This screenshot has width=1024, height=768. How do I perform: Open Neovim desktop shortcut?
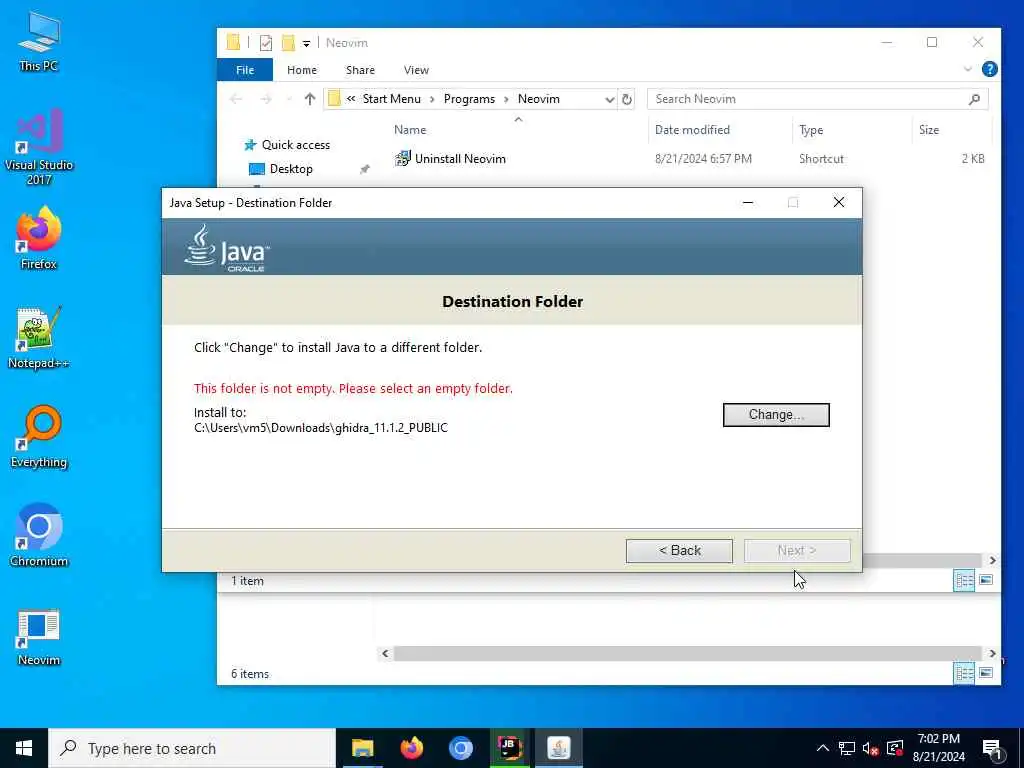pos(39,636)
